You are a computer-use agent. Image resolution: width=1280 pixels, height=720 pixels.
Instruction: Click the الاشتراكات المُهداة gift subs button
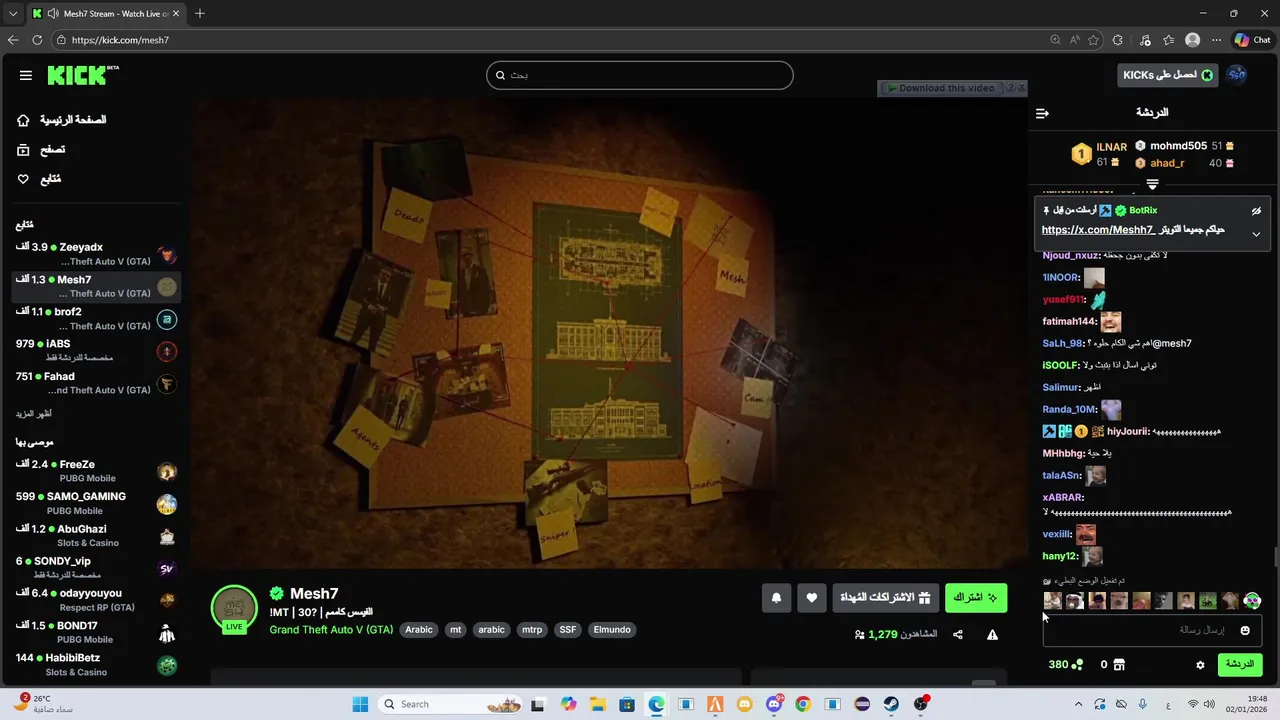point(886,598)
